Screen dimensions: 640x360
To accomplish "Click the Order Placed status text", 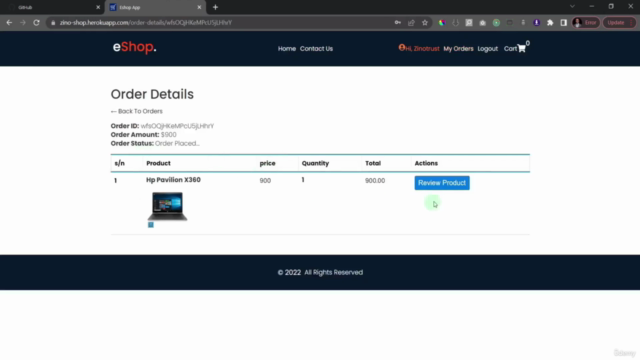I will coord(177,143).
